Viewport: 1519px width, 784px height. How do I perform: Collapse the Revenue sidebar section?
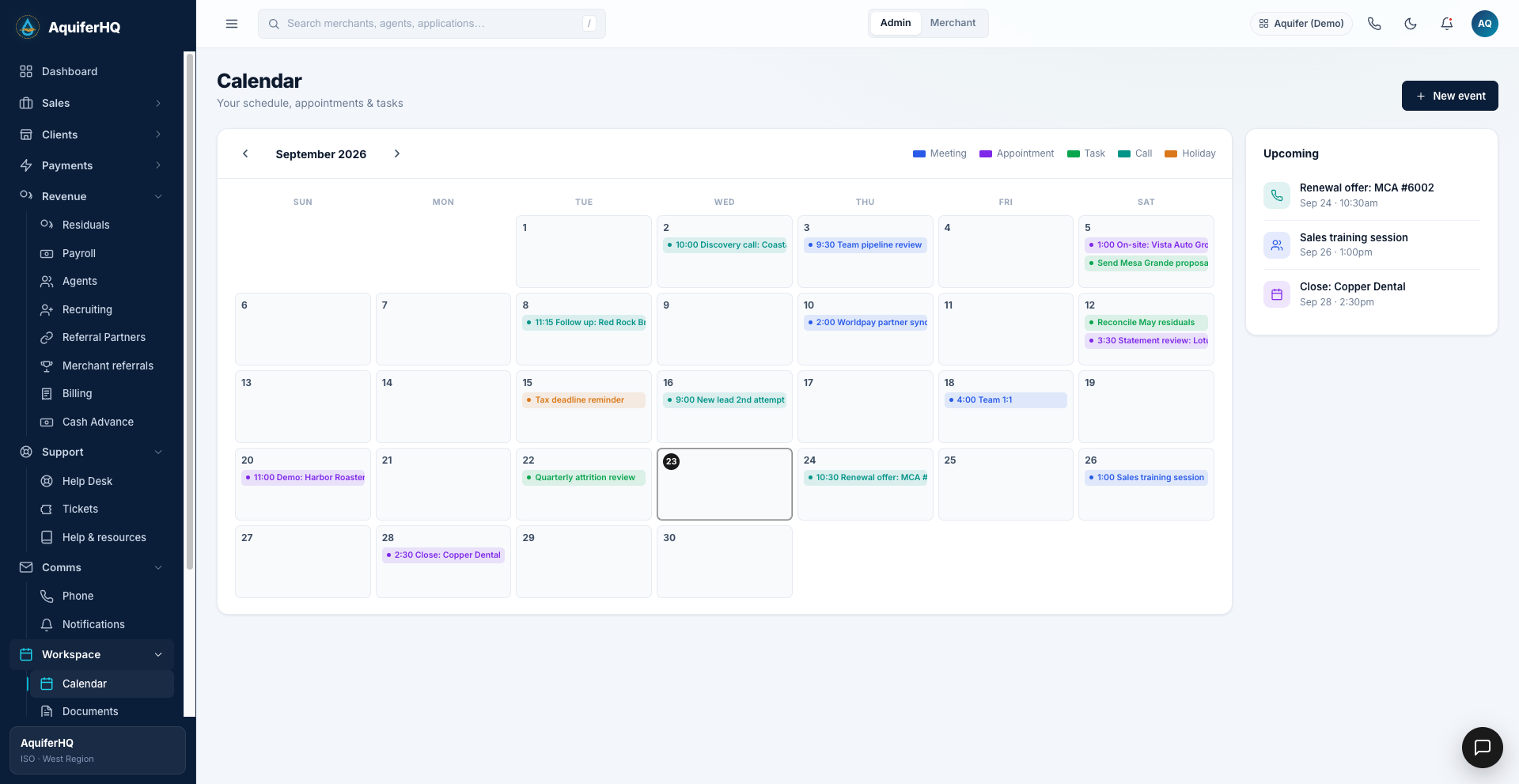[92, 196]
